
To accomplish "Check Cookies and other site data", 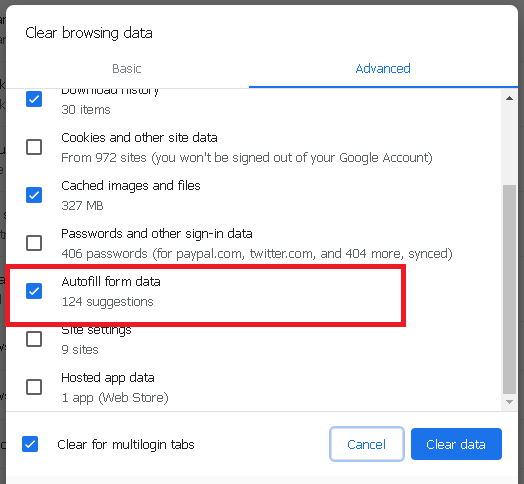I will coord(34,147).
